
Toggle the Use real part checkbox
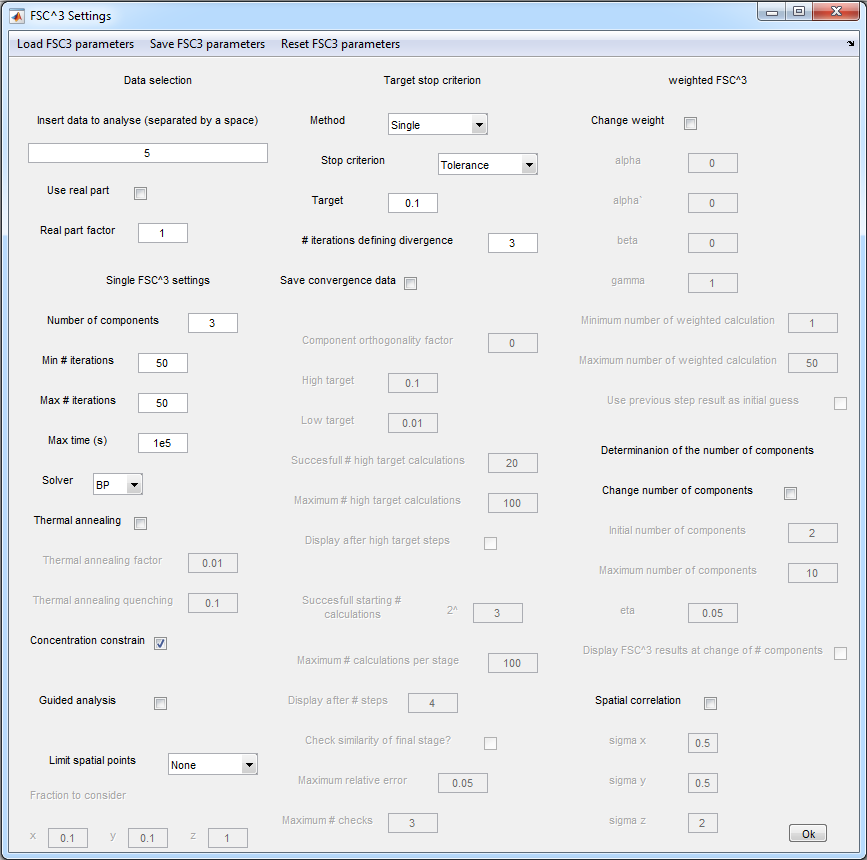click(x=140, y=193)
